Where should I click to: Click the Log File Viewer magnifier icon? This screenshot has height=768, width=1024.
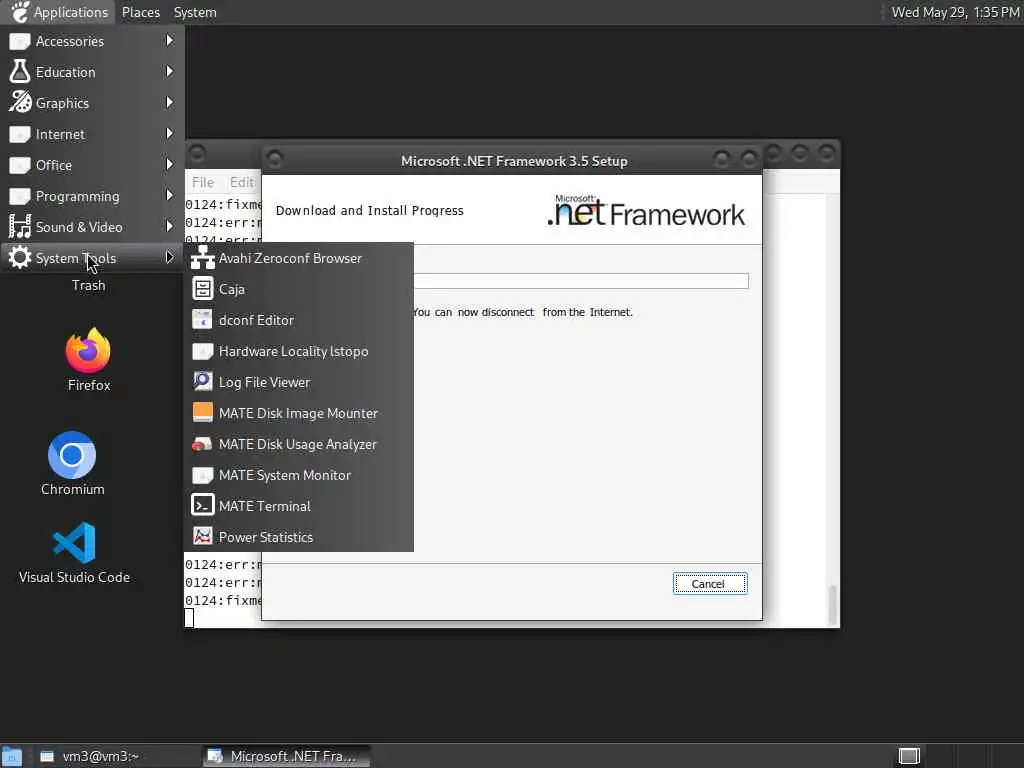[202, 381]
